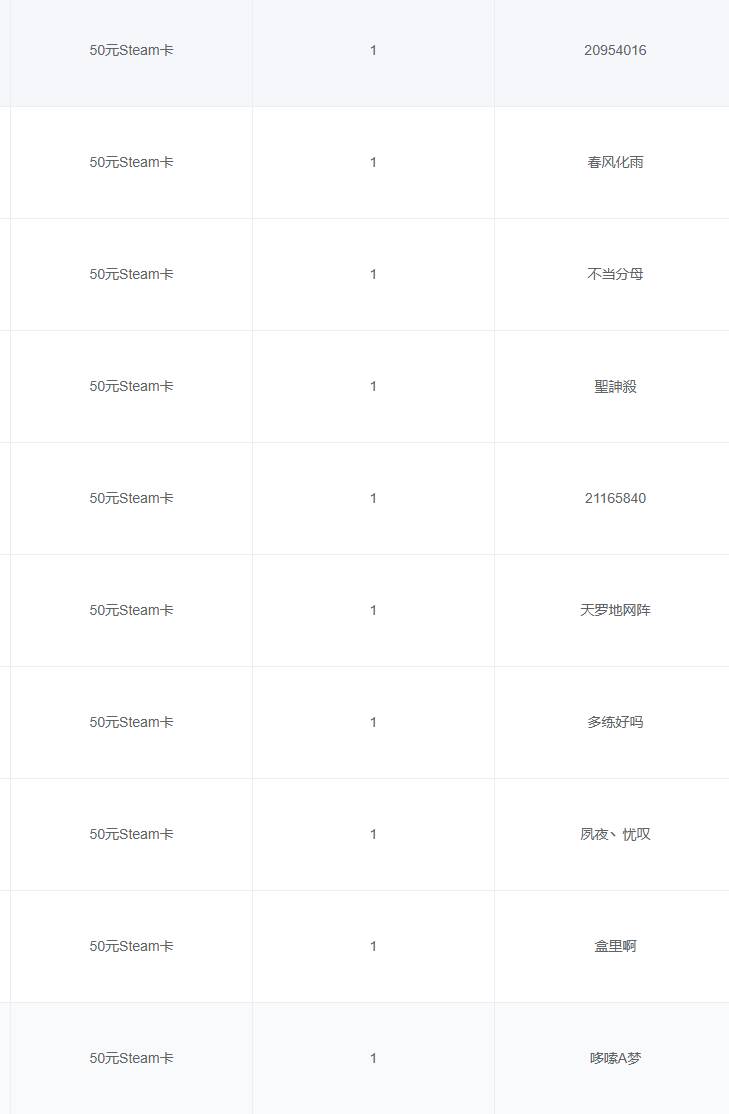Click the username 多练好吗
729x1114 pixels.
[x=615, y=722]
